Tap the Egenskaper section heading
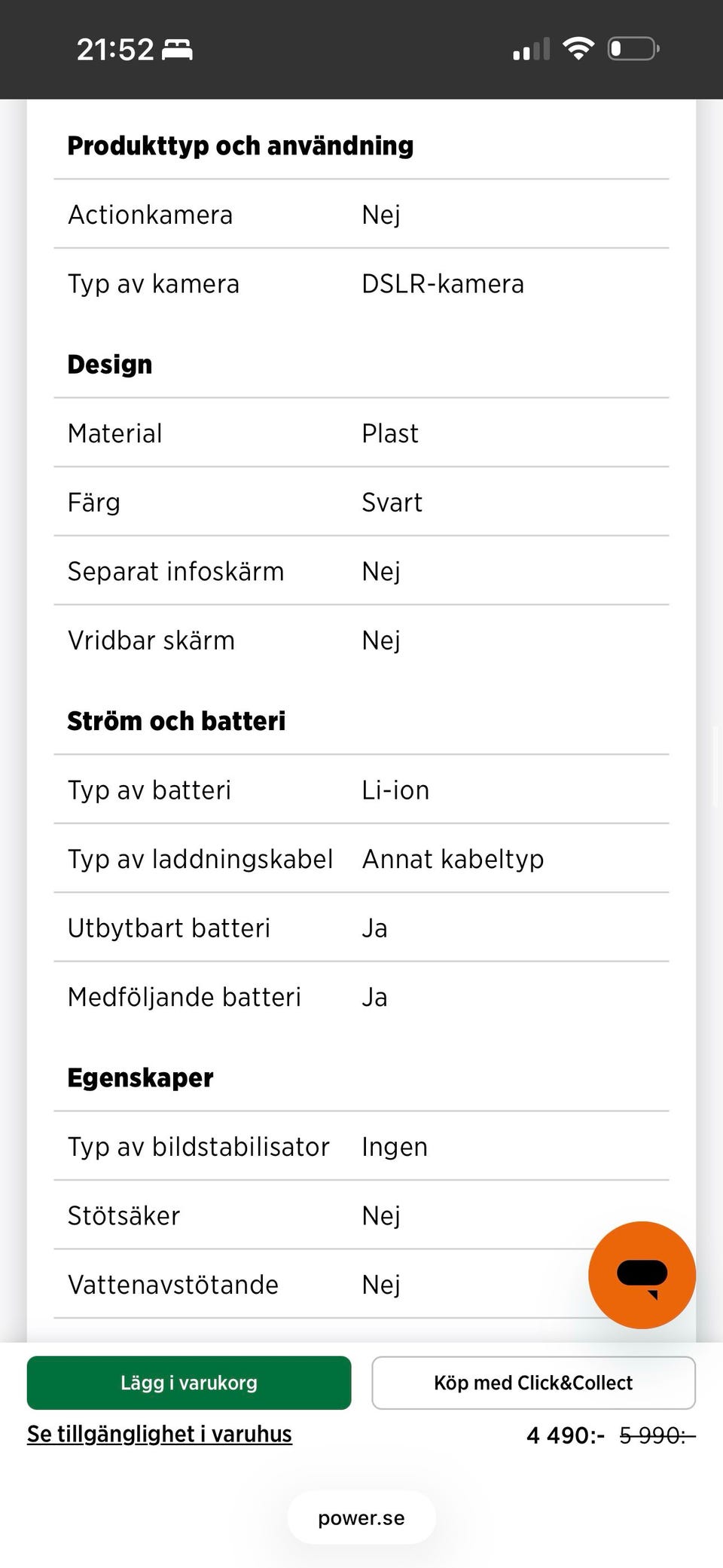Viewport: 723px width, 1568px height. click(x=140, y=1077)
